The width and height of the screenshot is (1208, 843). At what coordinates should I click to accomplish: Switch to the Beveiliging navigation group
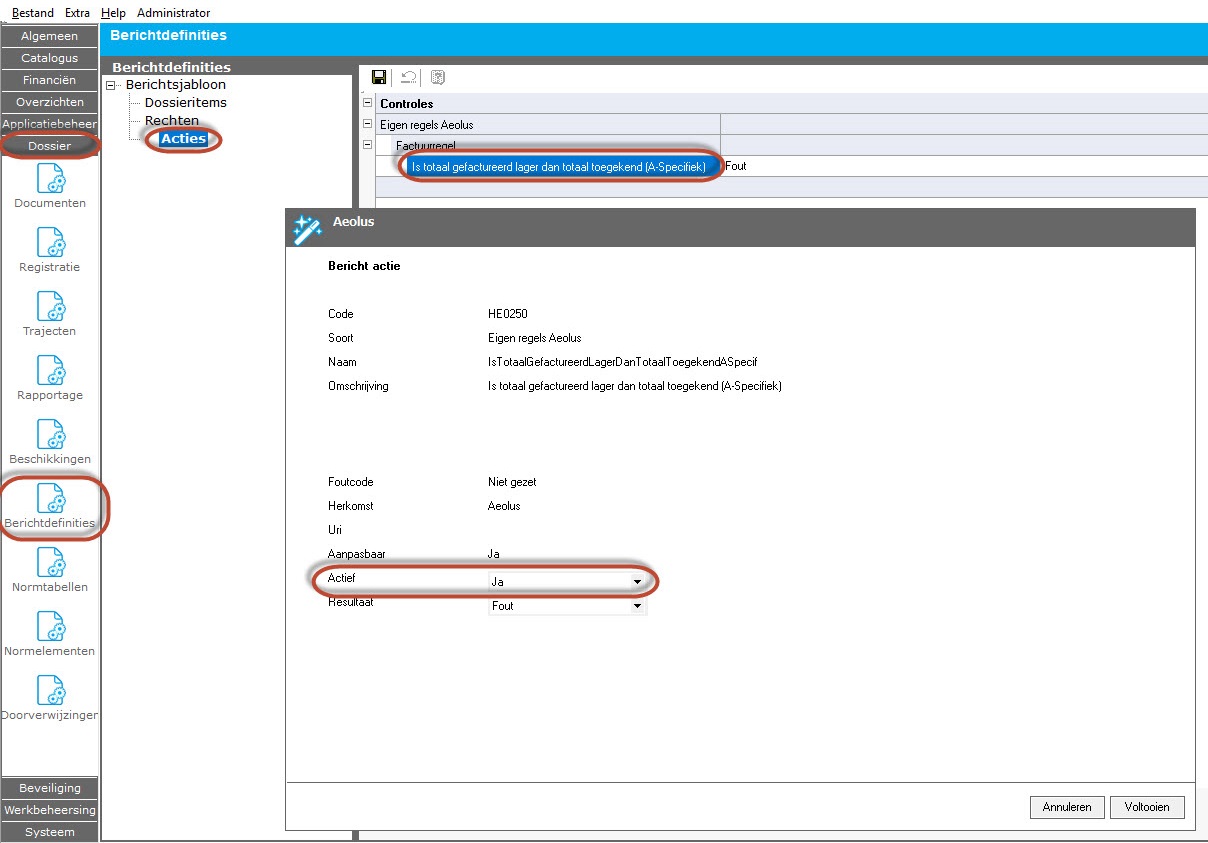tap(50, 788)
